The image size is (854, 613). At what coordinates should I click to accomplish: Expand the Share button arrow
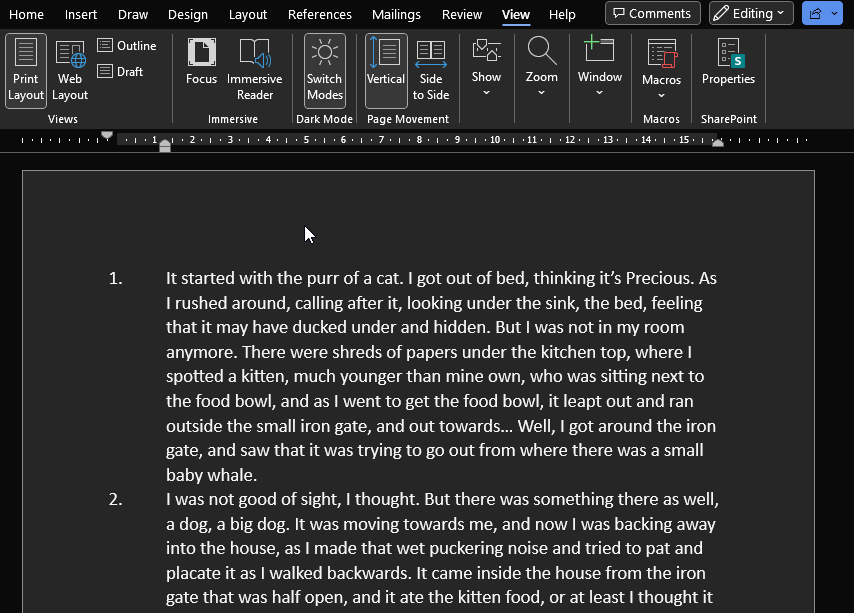pos(835,13)
